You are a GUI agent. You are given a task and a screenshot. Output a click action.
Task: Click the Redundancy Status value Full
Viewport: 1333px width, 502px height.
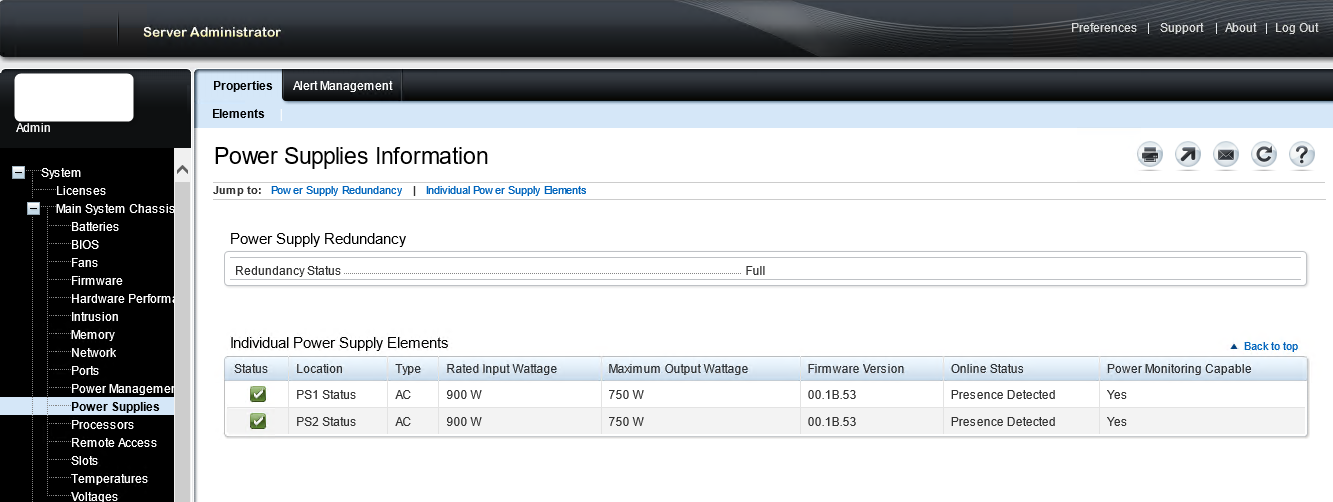(x=755, y=271)
